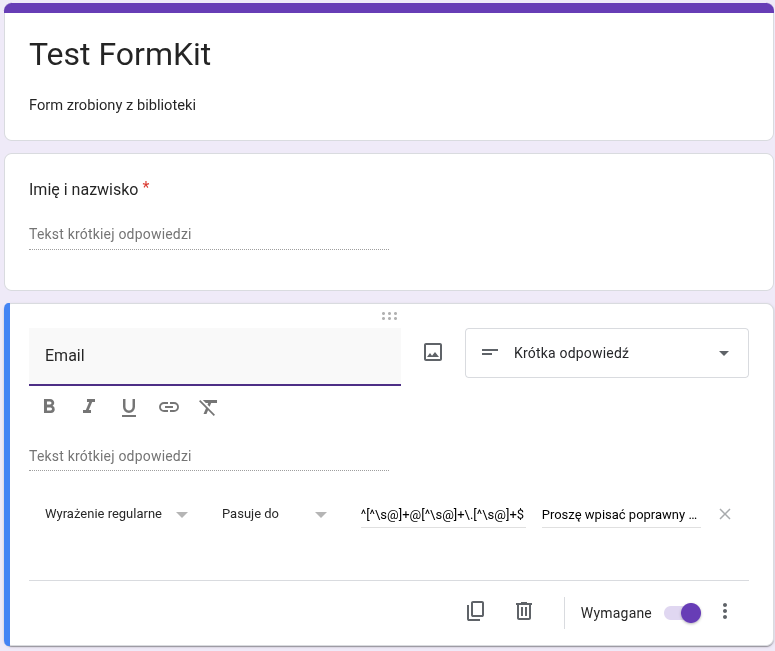This screenshot has width=775, height=651.
Task: Edit the Email question title field
Action: pyautogui.click(x=214, y=356)
